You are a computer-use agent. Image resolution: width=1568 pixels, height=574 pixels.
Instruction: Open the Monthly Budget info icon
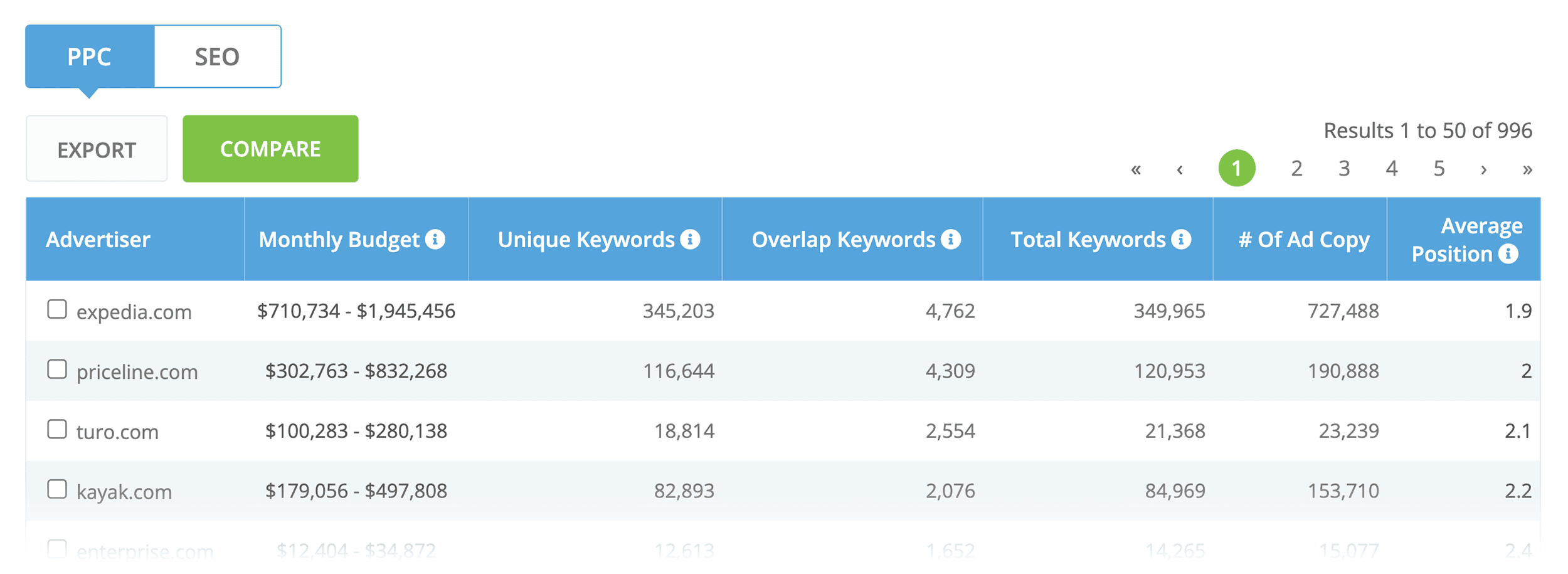click(x=435, y=239)
